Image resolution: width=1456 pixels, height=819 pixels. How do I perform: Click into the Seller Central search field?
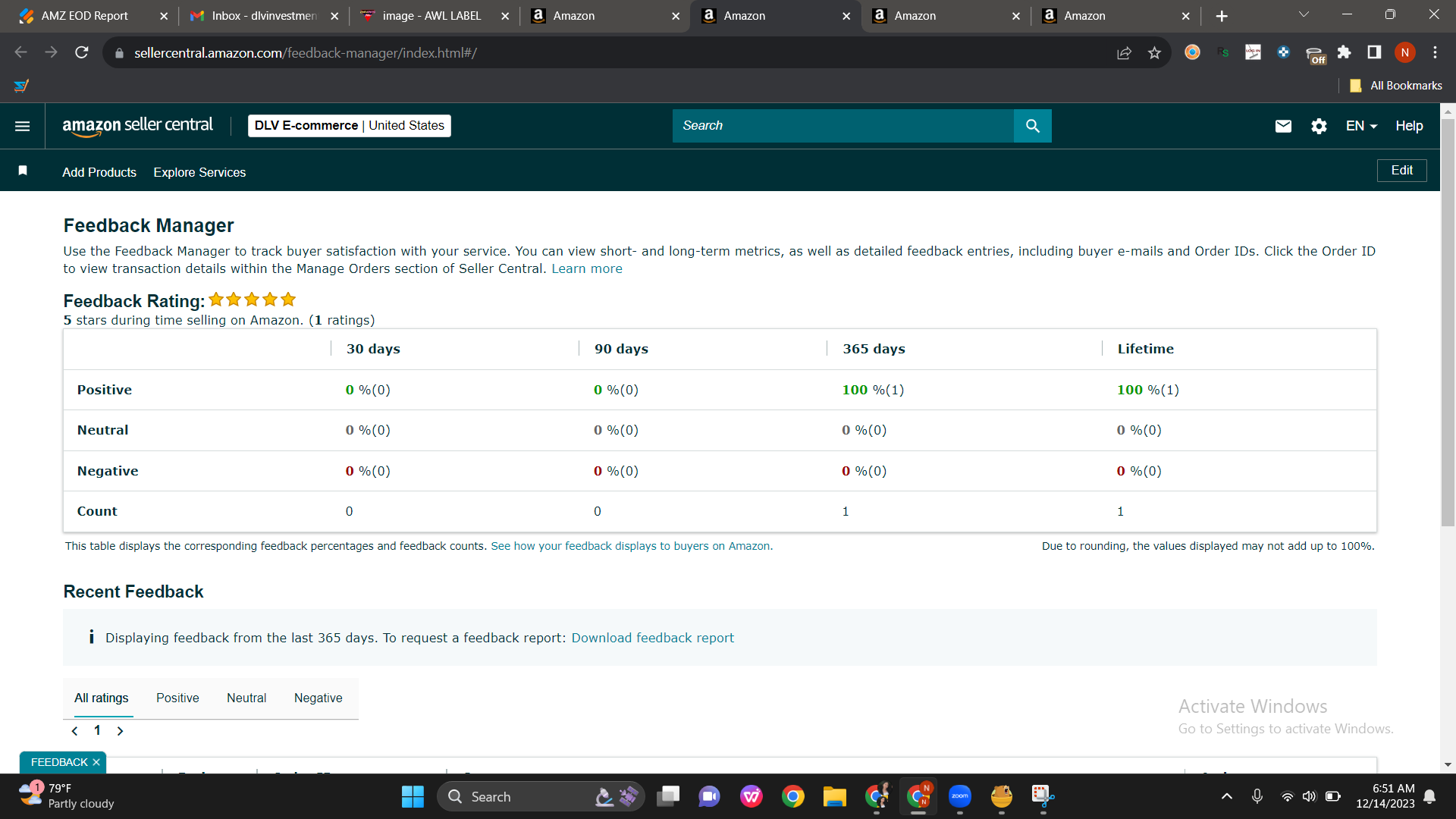(x=843, y=126)
